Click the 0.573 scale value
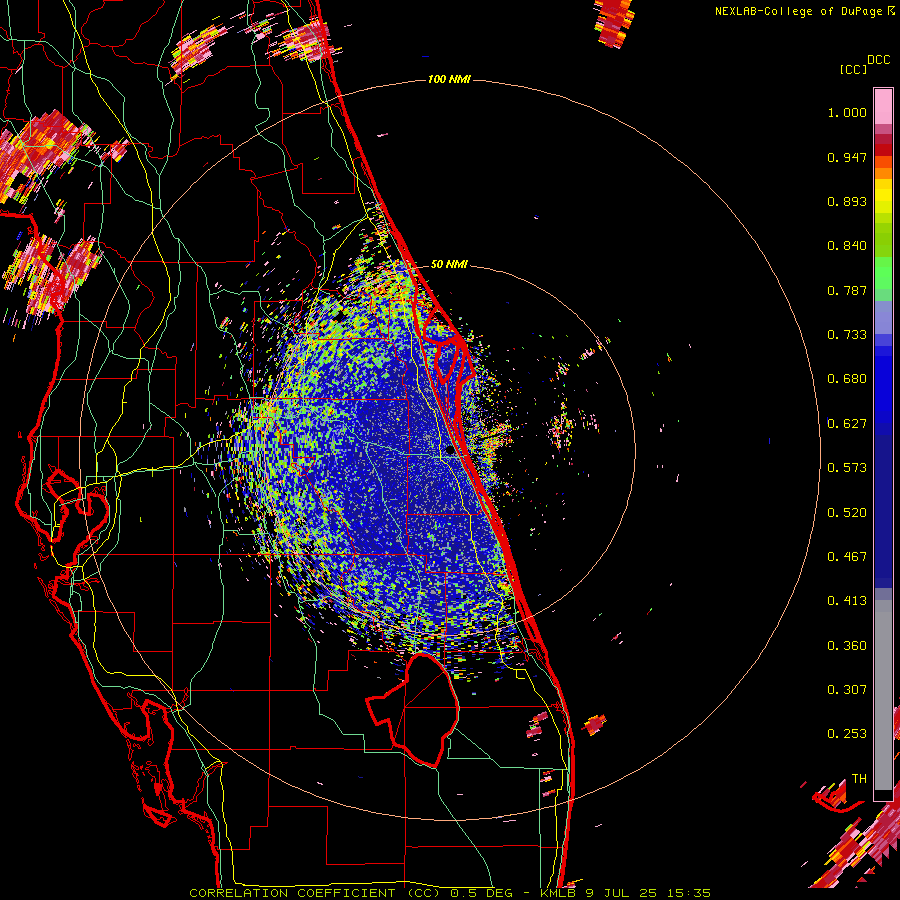Viewport: 900px width, 900px height. [847, 468]
